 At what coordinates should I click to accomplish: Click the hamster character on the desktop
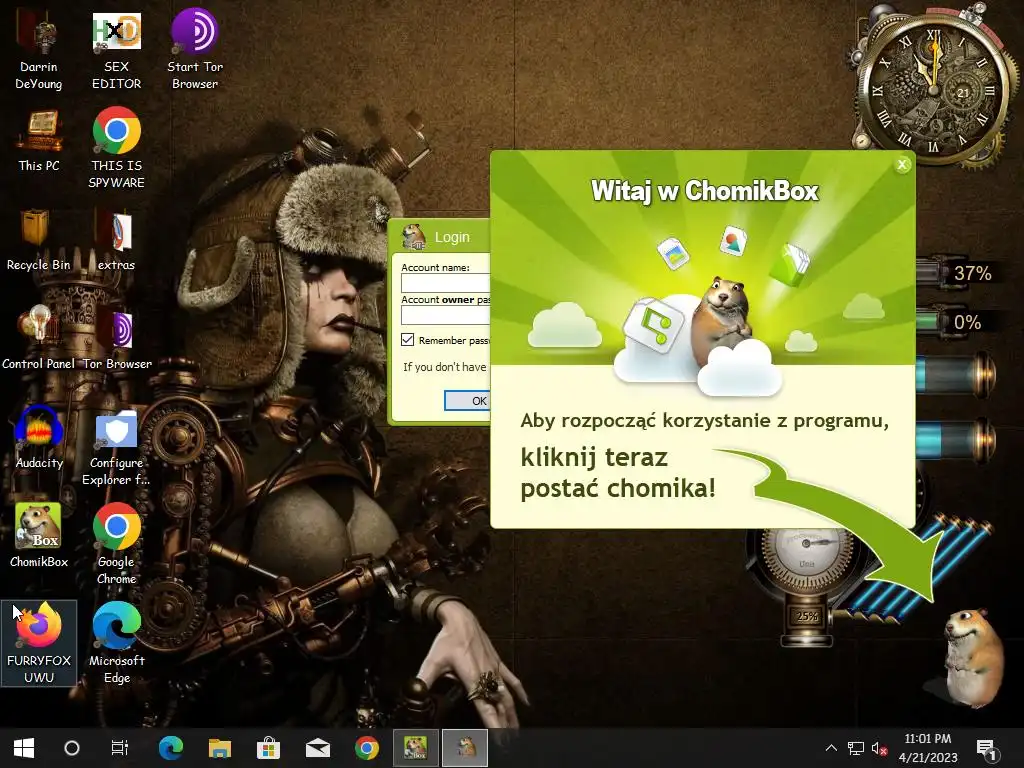click(973, 658)
